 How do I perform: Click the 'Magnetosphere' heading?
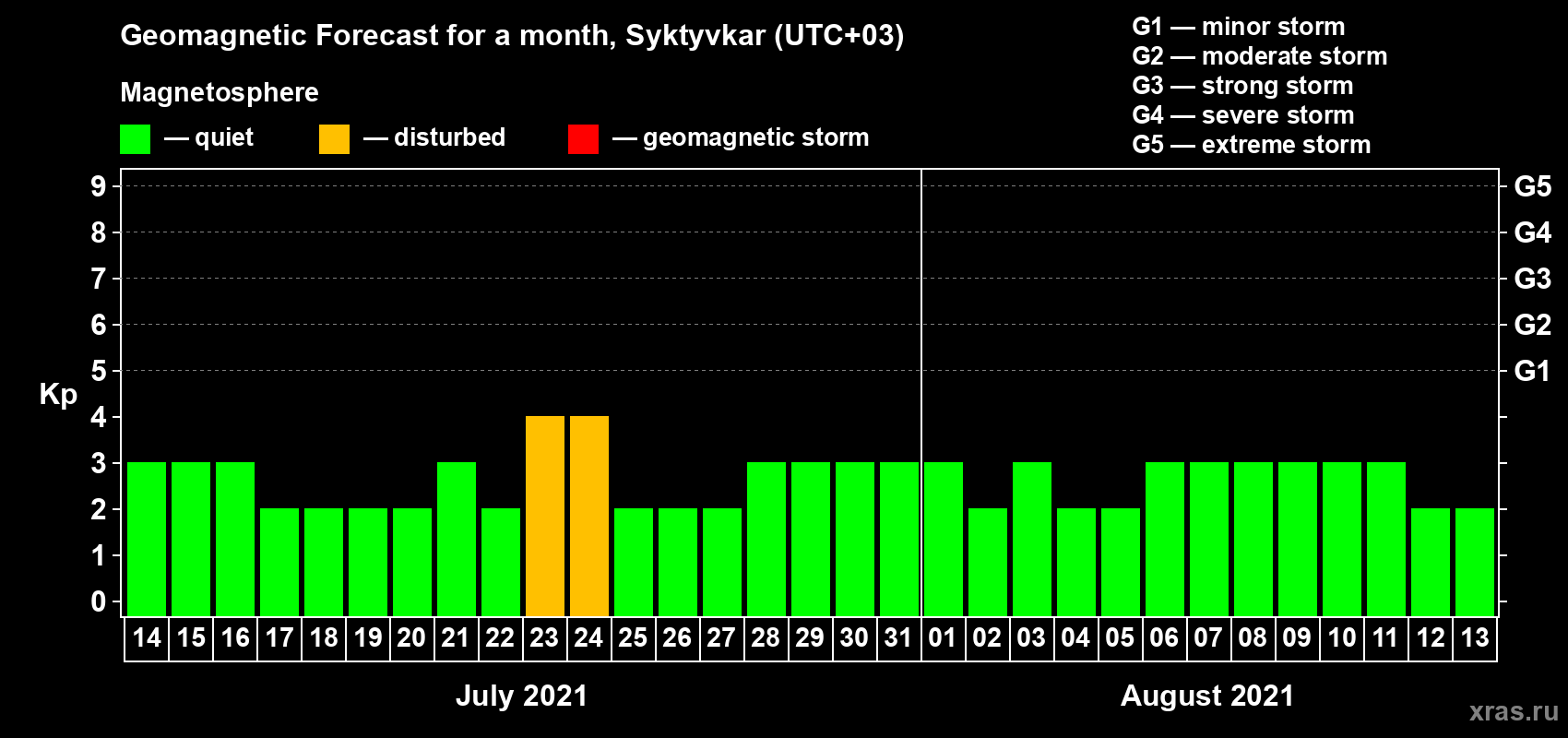pyautogui.click(x=220, y=92)
